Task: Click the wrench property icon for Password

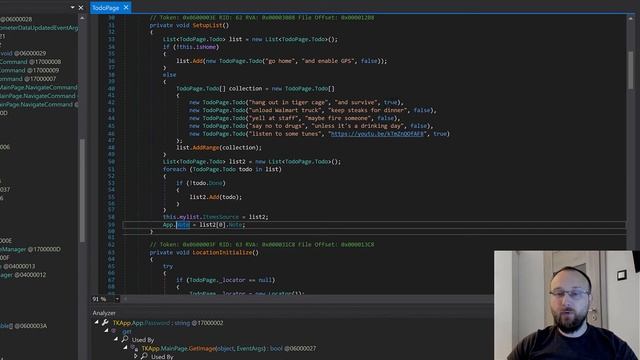Action: point(105,322)
